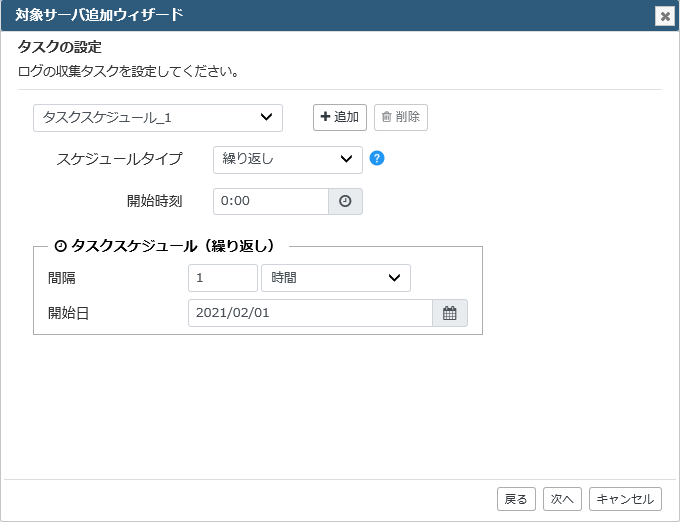This screenshot has width=683, height=525.
Task: Click the 開始時刻 0:00 input field
Action: (x=271, y=201)
